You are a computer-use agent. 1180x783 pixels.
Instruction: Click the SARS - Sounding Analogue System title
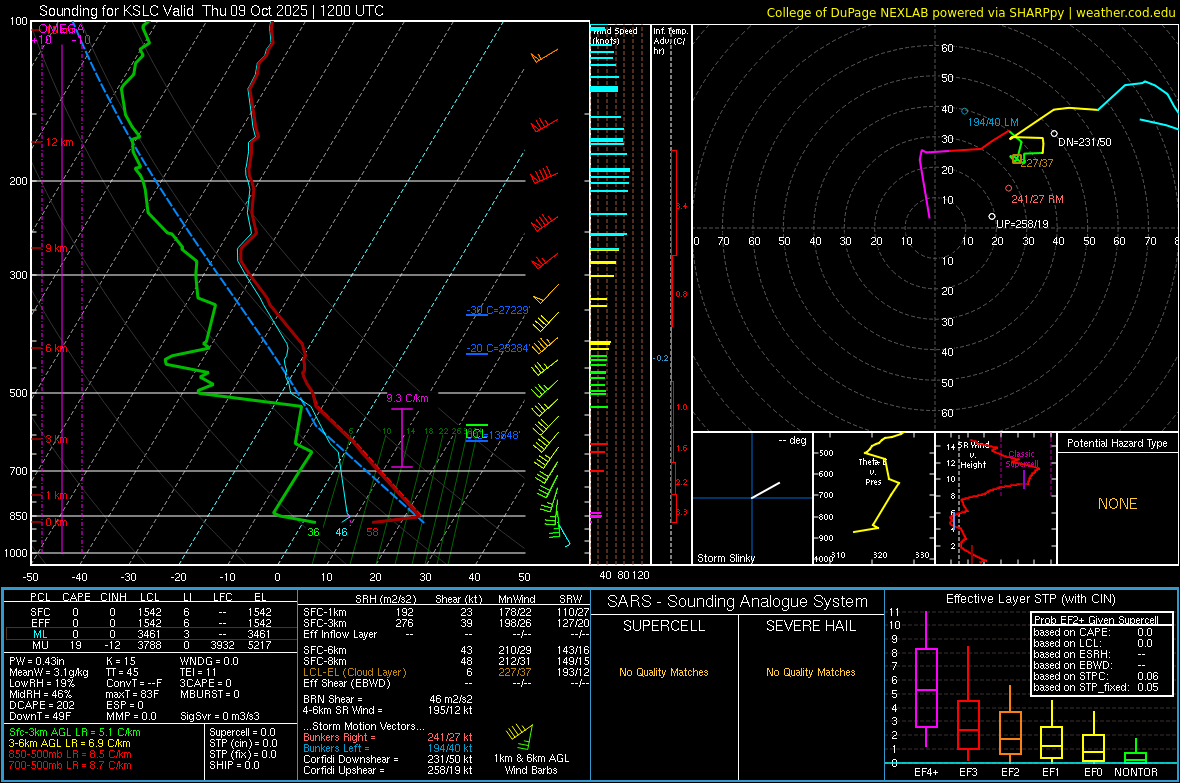[738, 602]
